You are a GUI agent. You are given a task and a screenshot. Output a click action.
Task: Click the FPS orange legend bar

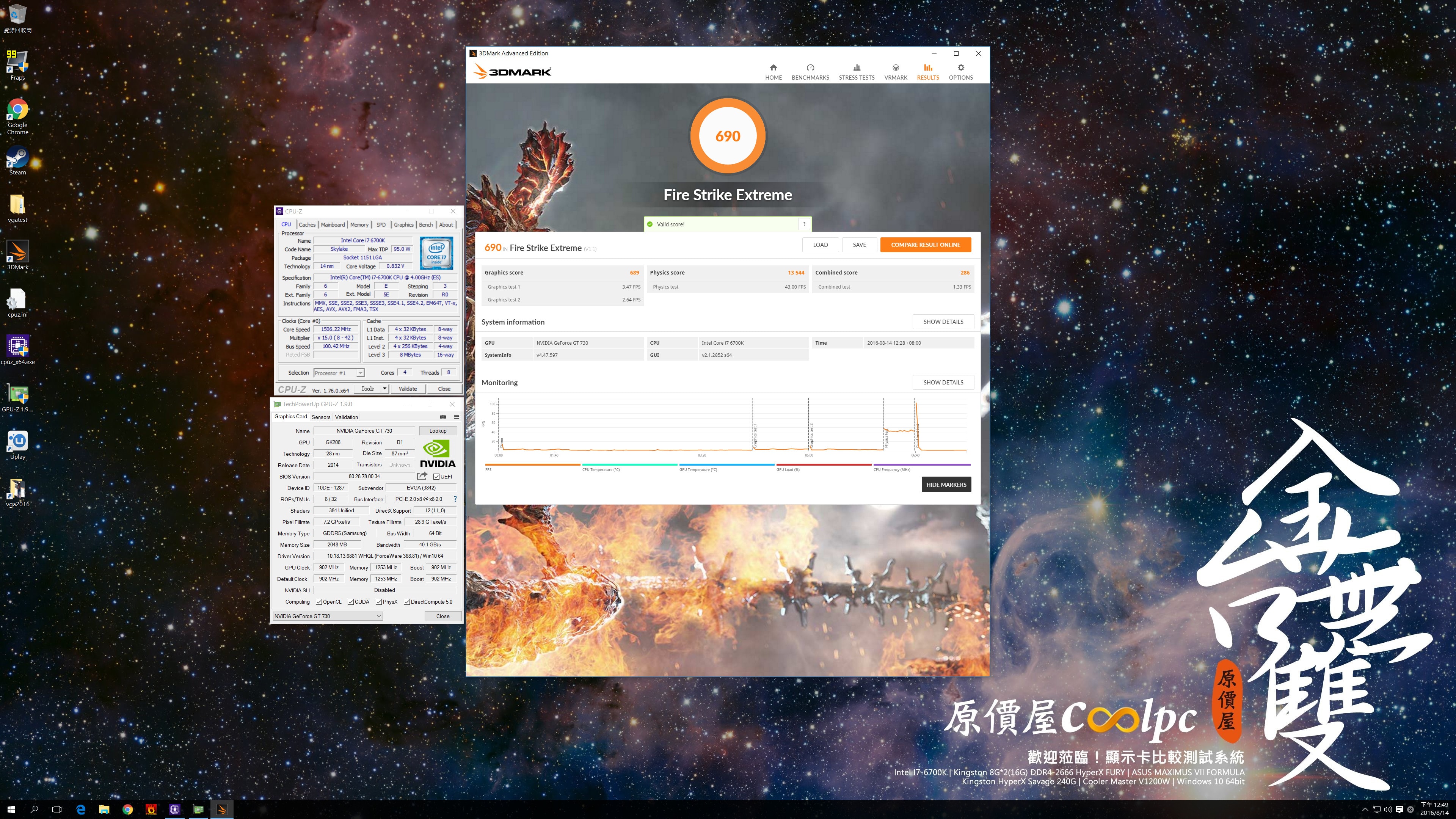[532, 464]
